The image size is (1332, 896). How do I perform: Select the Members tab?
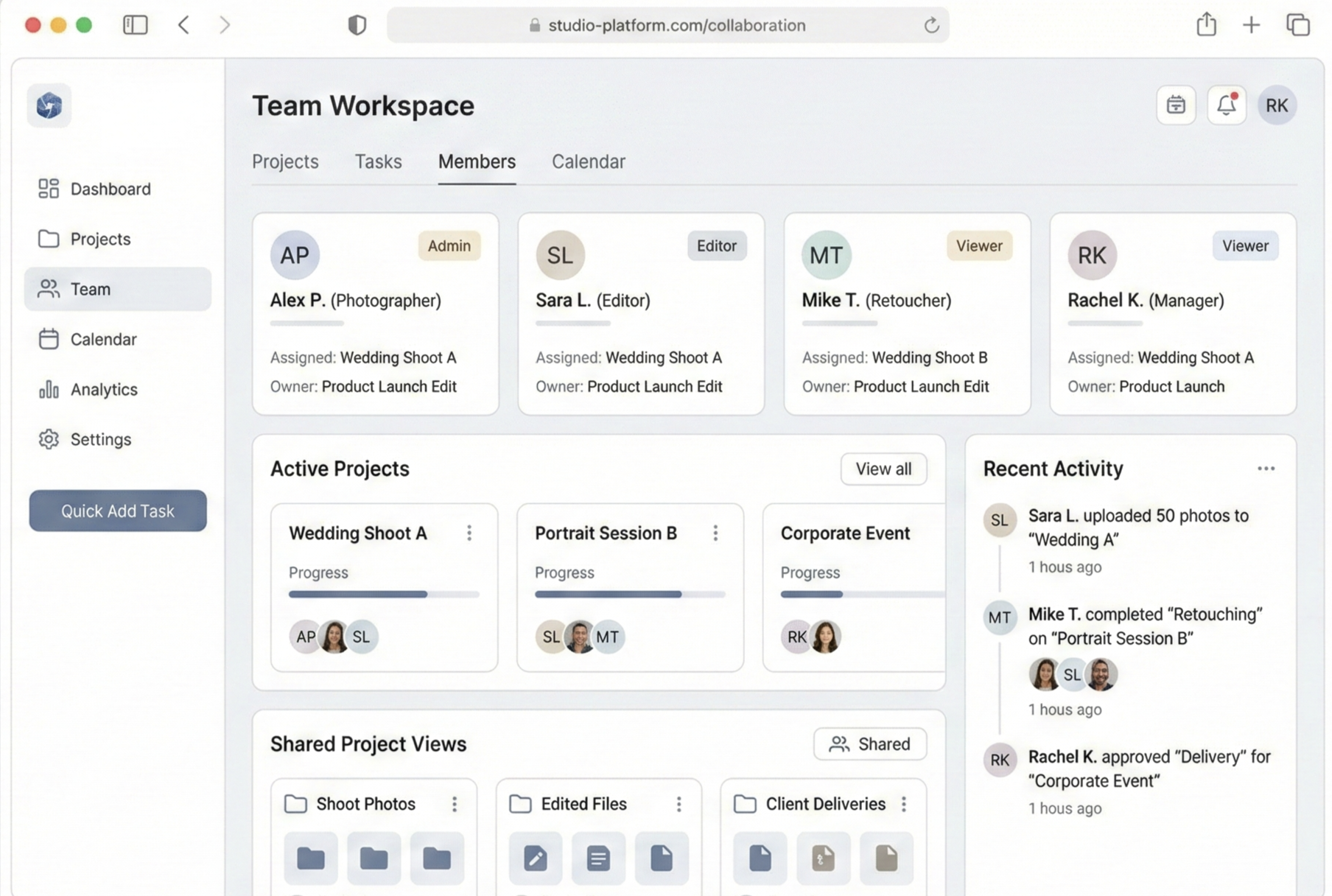point(477,161)
